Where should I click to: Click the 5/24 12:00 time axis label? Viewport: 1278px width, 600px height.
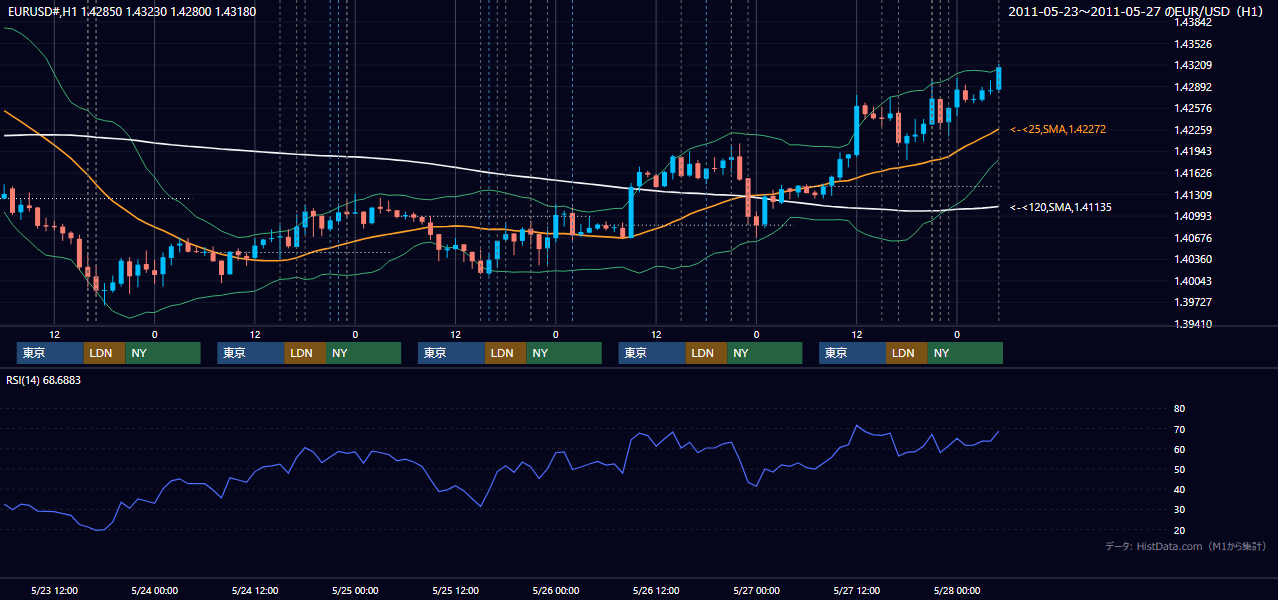(x=254, y=590)
